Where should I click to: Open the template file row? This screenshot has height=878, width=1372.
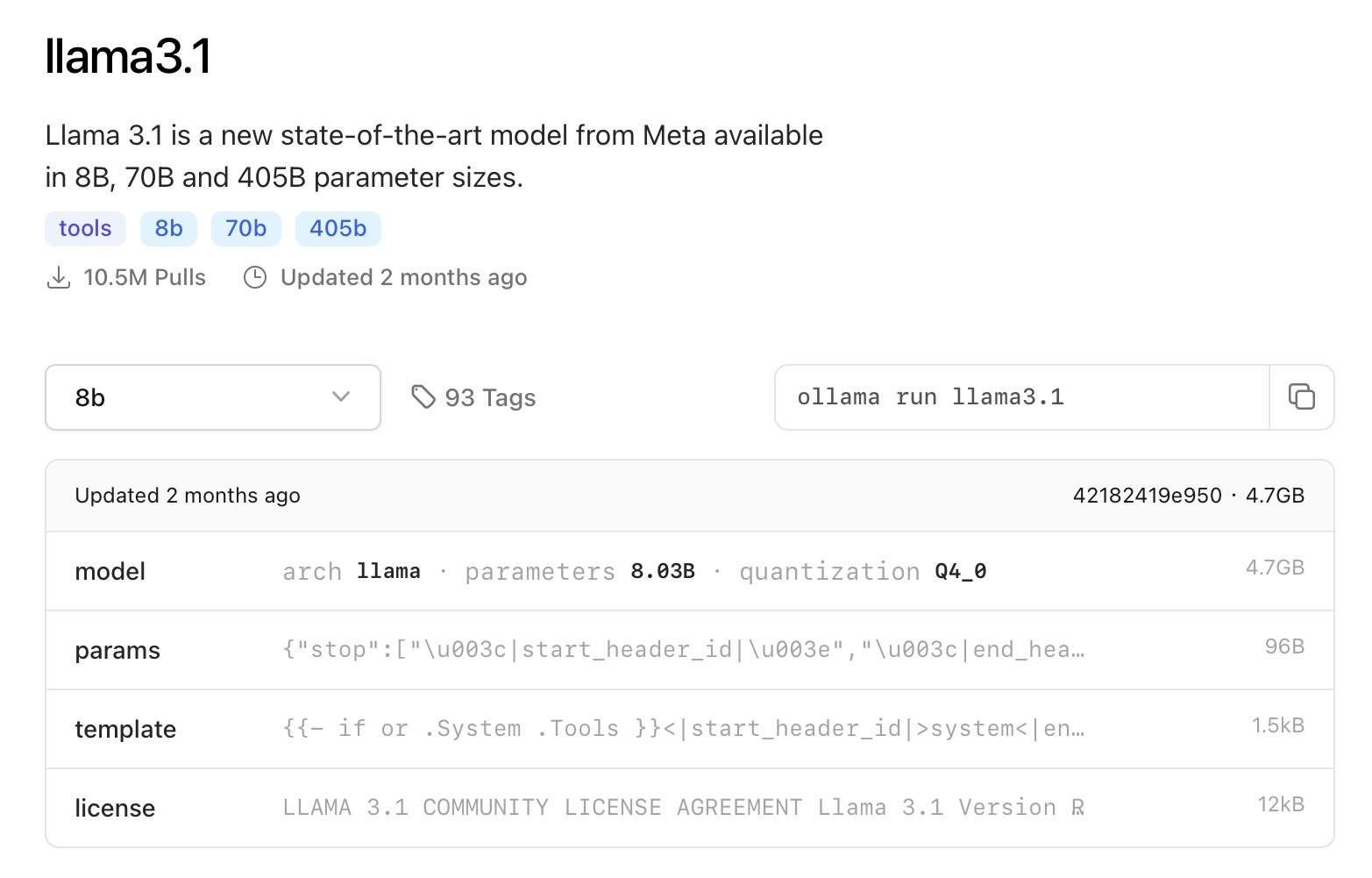[690, 729]
